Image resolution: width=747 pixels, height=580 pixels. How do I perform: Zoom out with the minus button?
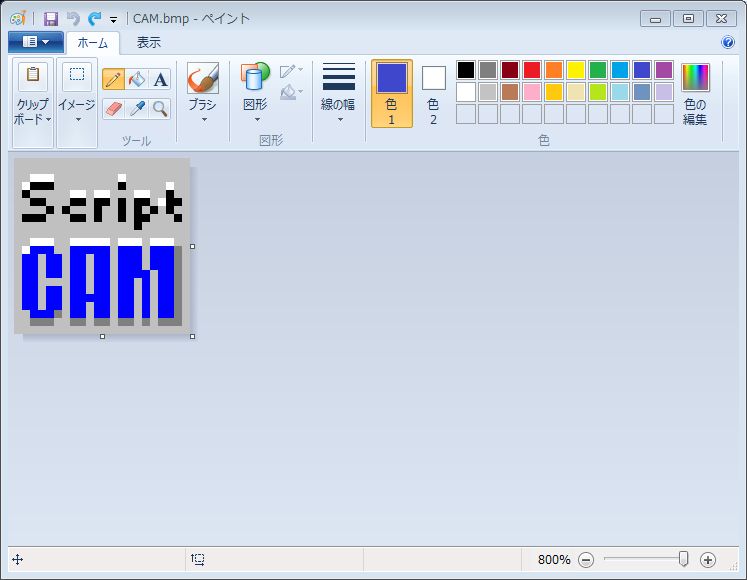[586, 560]
